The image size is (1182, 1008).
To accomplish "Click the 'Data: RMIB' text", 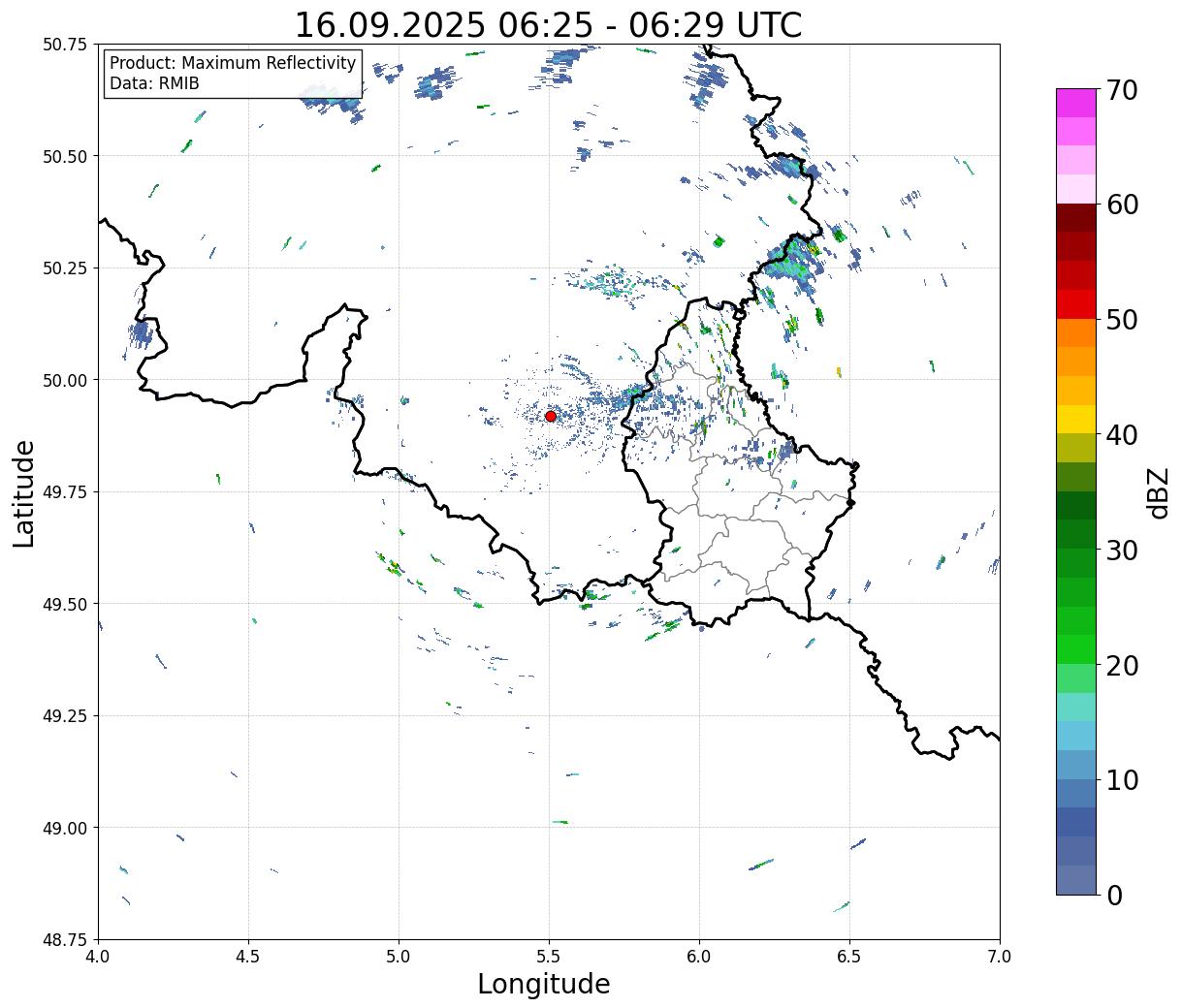I will pos(154,84).
